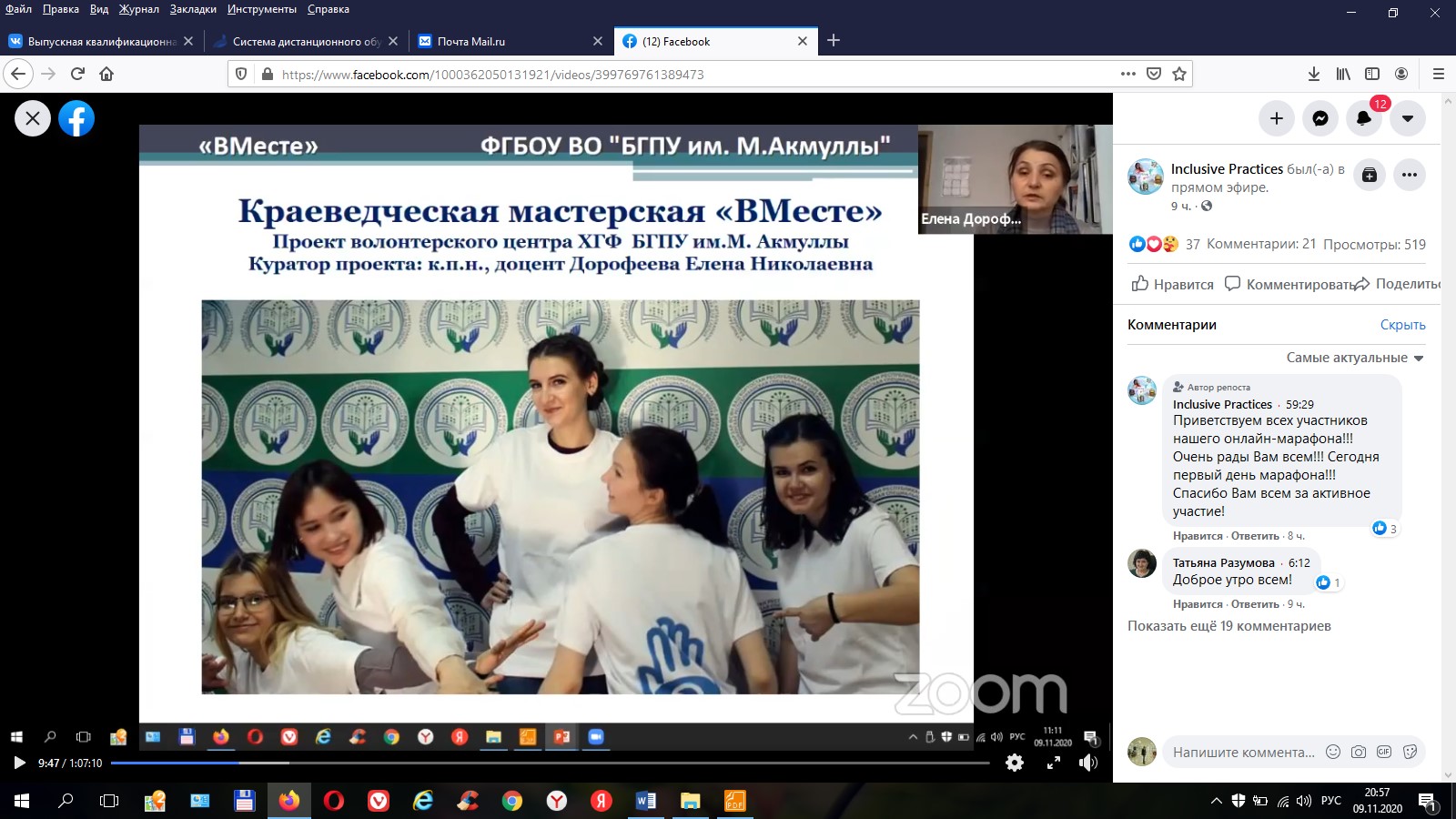
Task: Click the video progress bar
Action: pyautogui.click(x=546, y=763)
